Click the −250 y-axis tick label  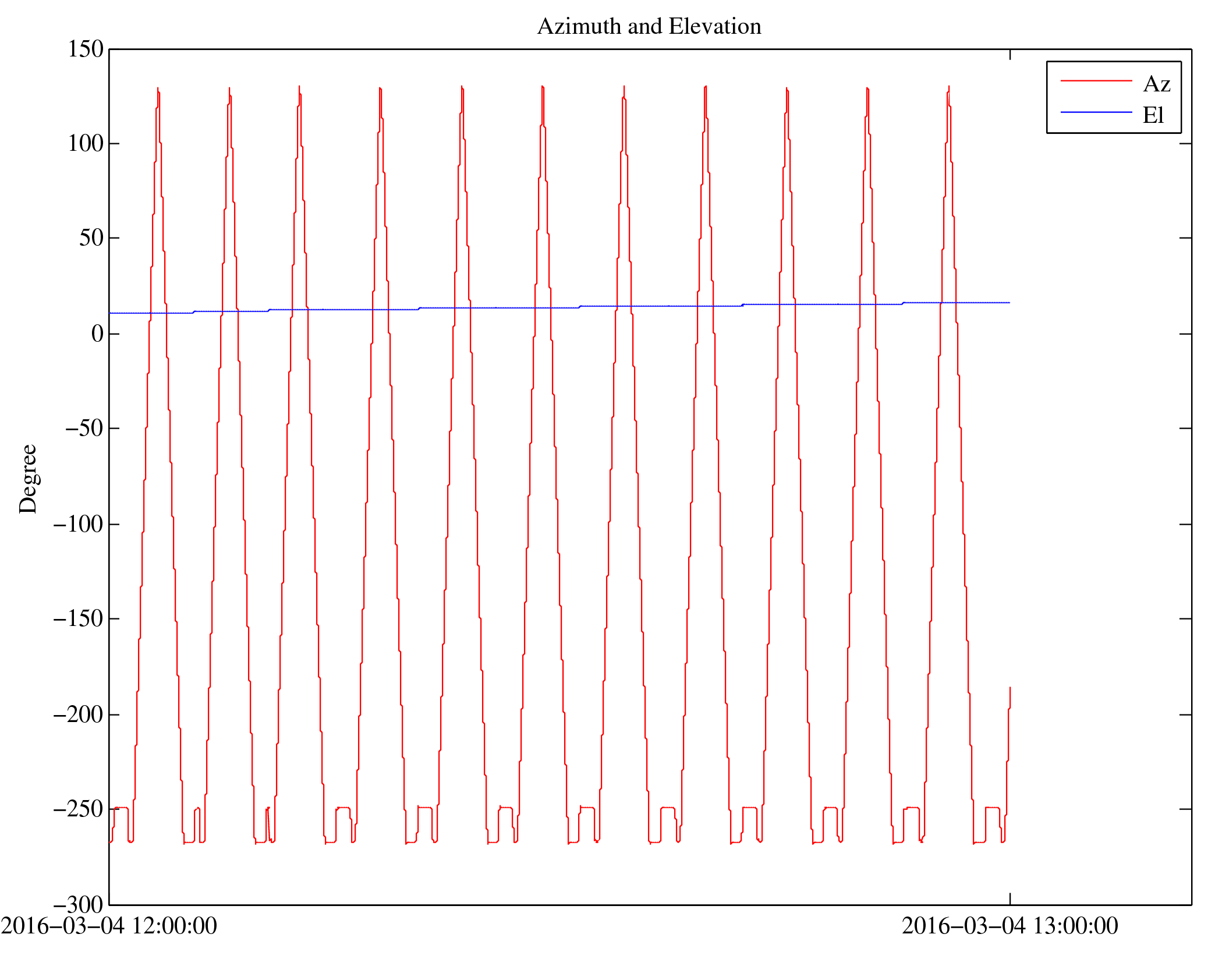pos(79,809)
